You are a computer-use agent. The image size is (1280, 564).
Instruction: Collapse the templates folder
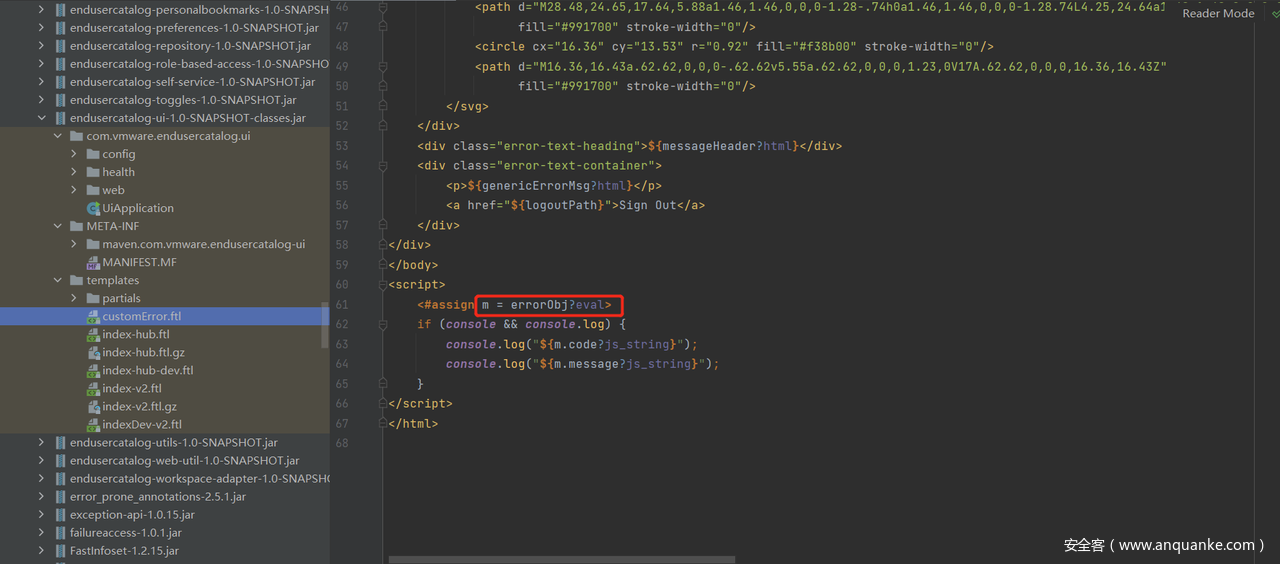point(57,280)
